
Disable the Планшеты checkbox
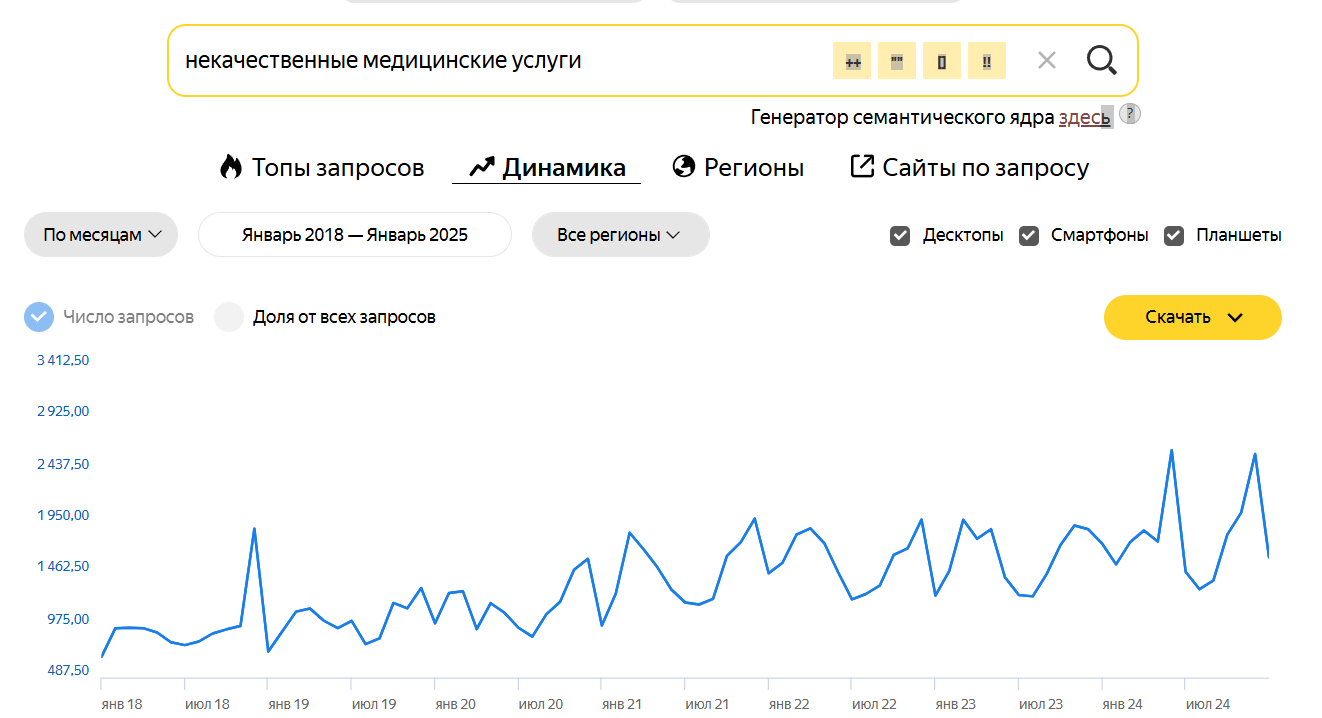(1175, 236)
